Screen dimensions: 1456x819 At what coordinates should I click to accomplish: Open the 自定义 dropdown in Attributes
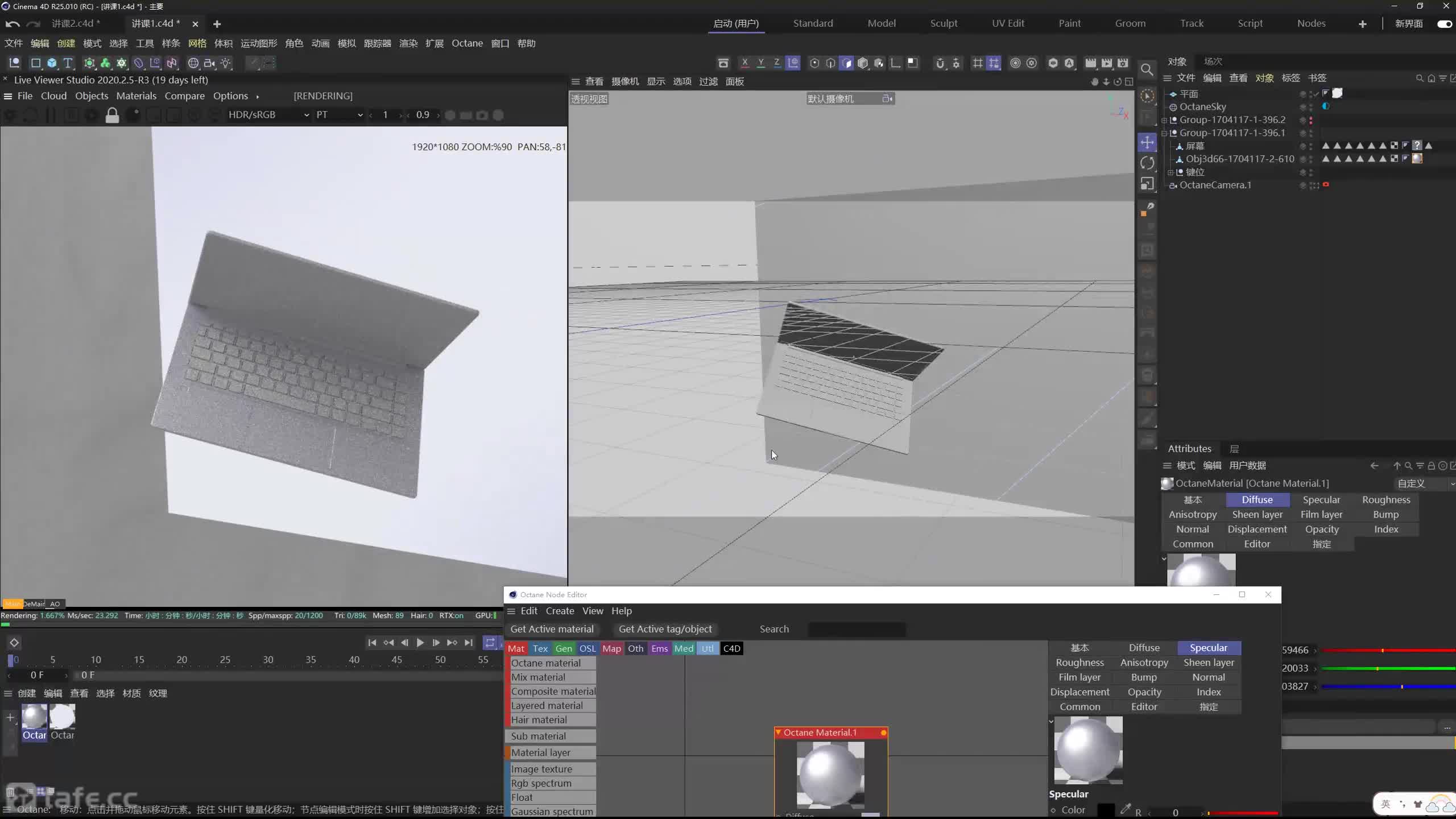click(1425, 483)
